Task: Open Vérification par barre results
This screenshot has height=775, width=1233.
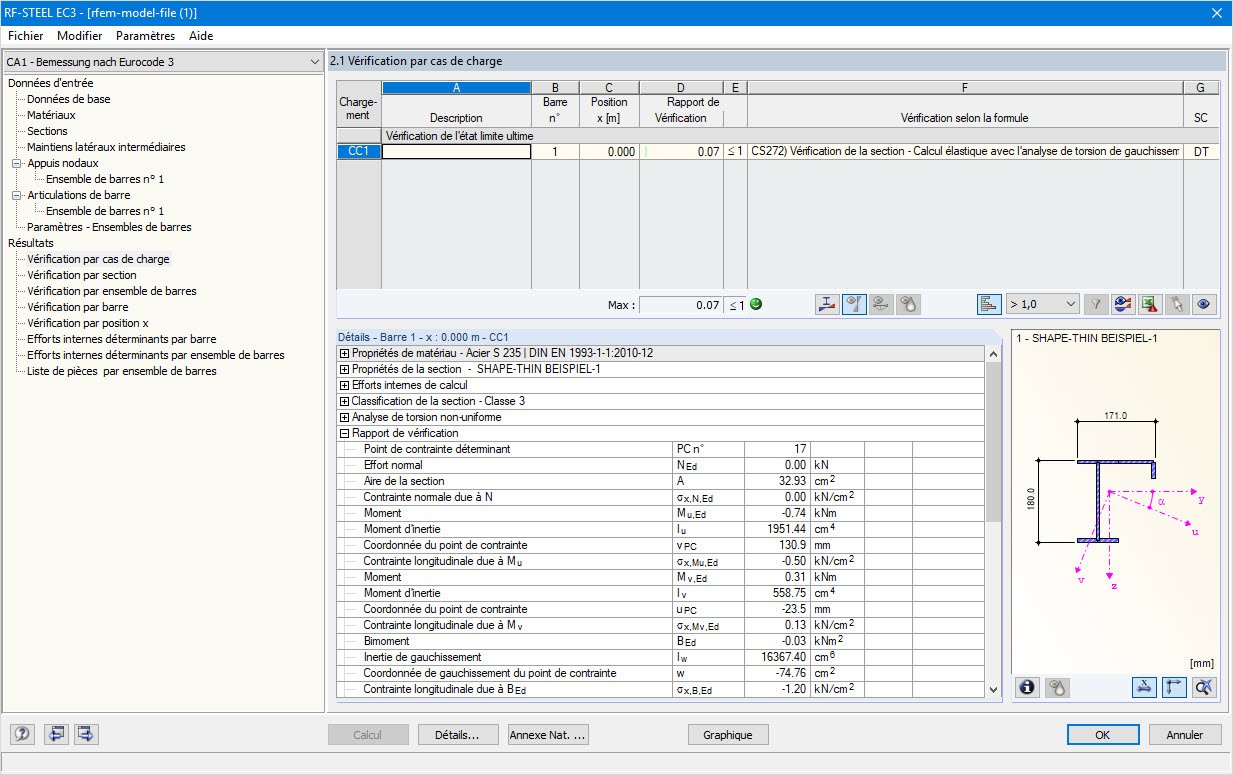Action: (x=78, y=307)
